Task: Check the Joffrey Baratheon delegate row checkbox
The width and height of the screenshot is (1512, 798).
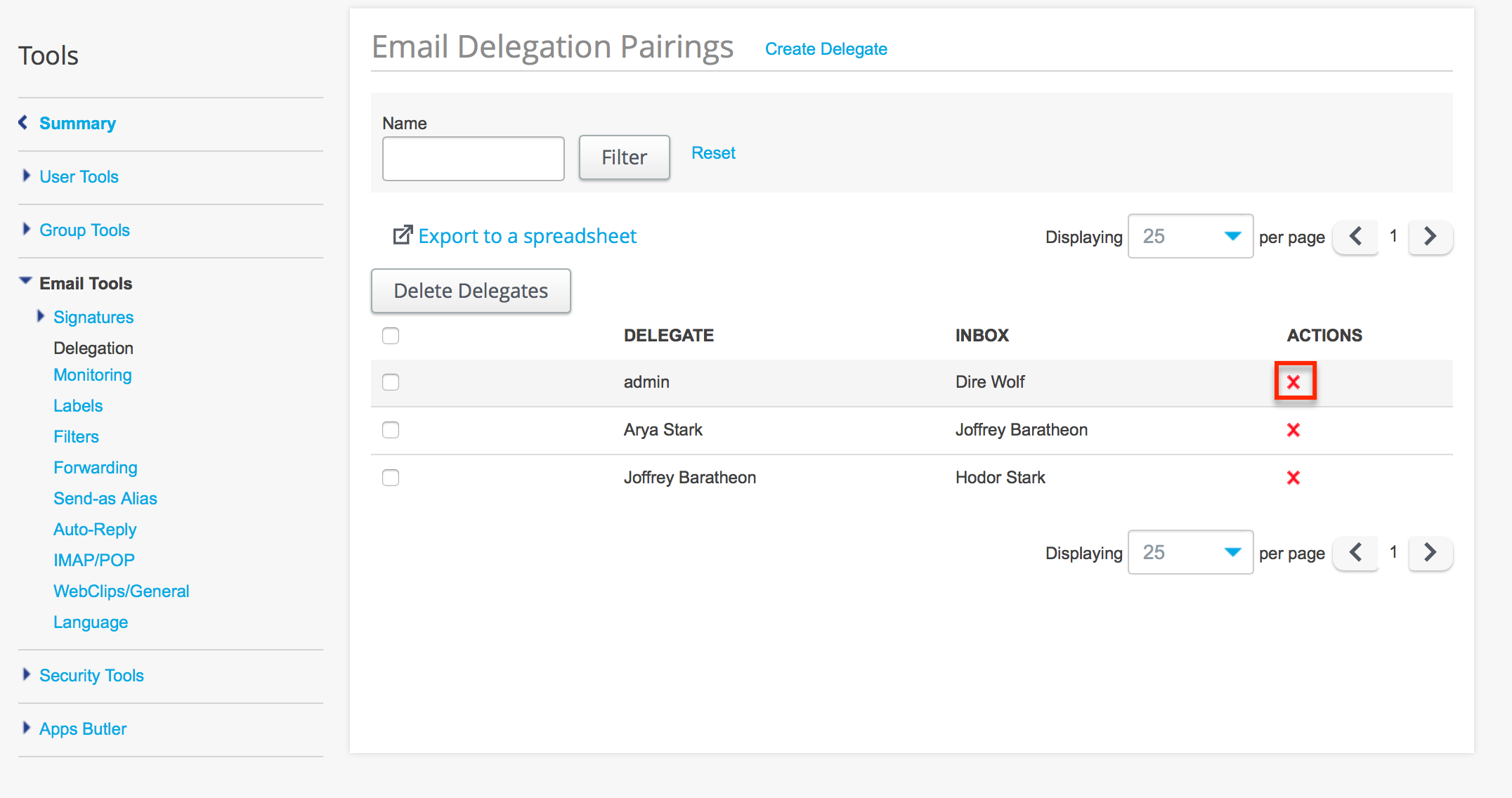Action: coord(391,478)
